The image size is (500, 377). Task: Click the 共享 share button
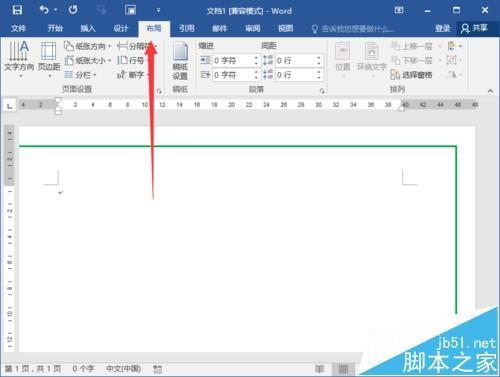475,28
